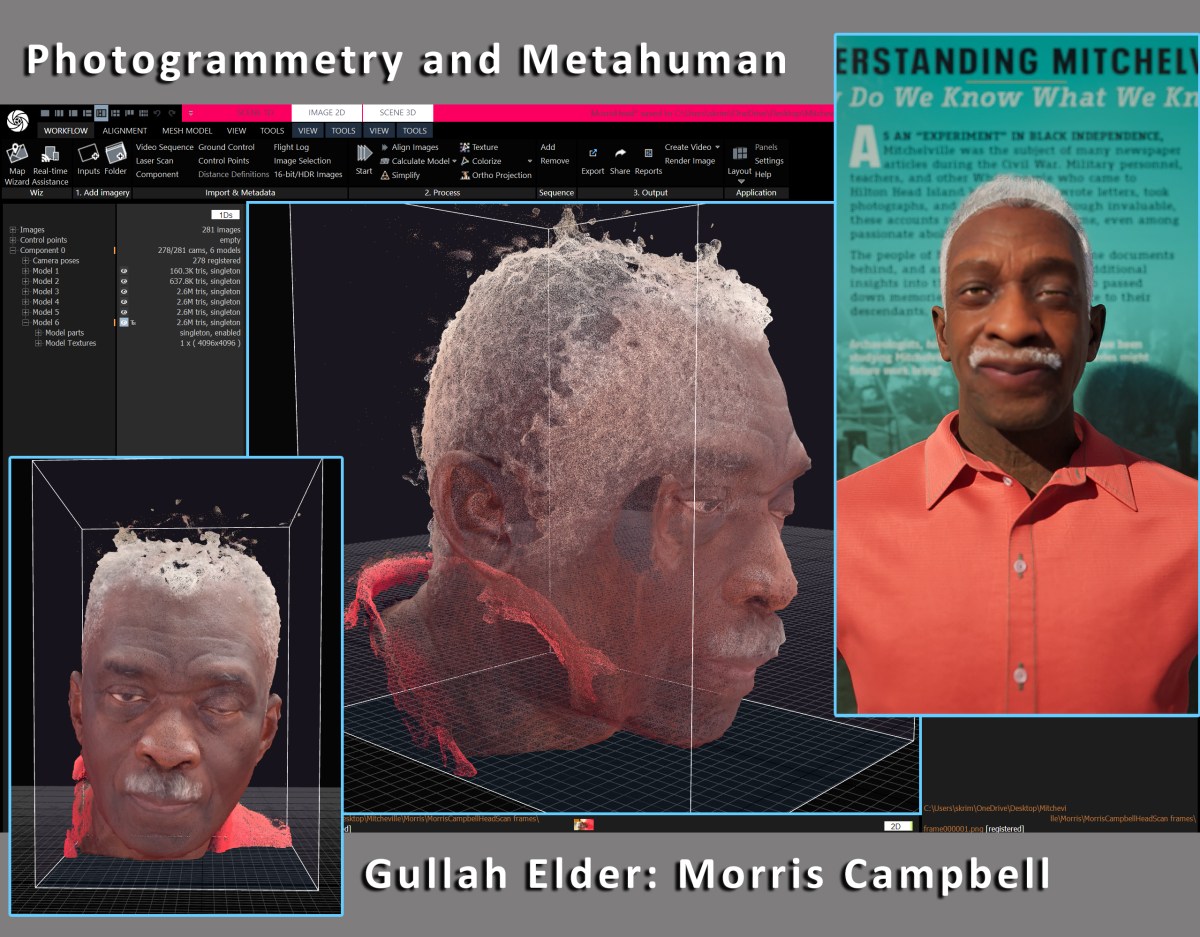
Task: Click the Render Image button
Action: point(690,161)
